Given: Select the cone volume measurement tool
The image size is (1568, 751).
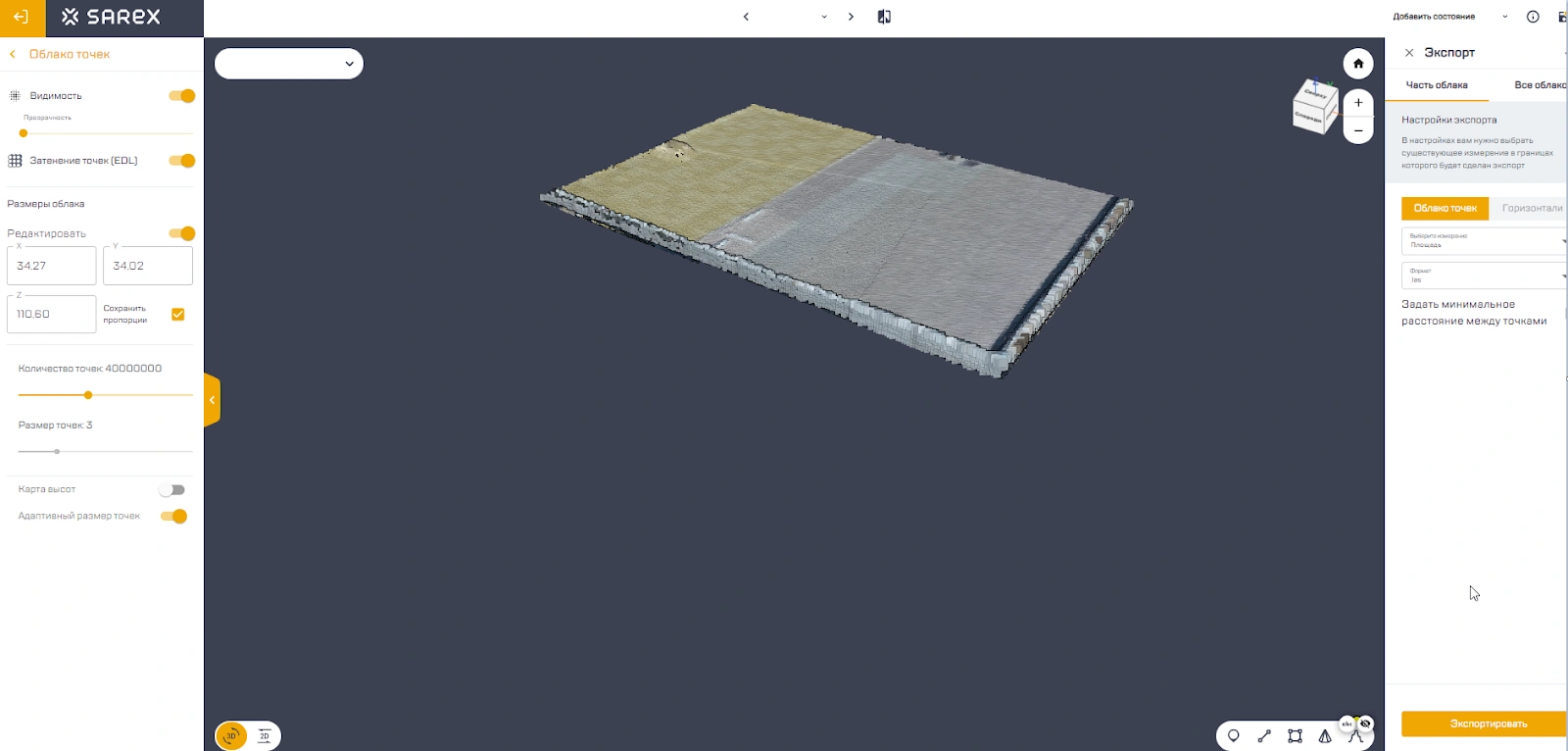Looking at the screenshot, I should click(x=1325, y=736).
